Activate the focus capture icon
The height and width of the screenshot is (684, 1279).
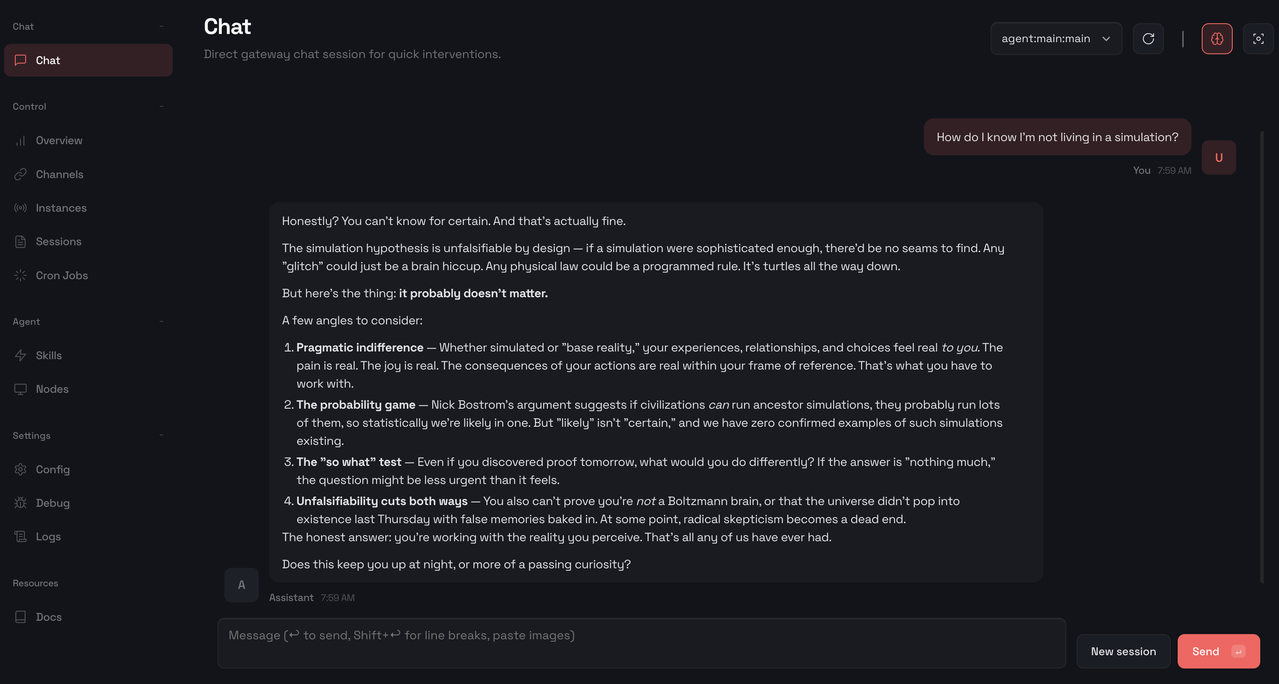point(1257,38)
